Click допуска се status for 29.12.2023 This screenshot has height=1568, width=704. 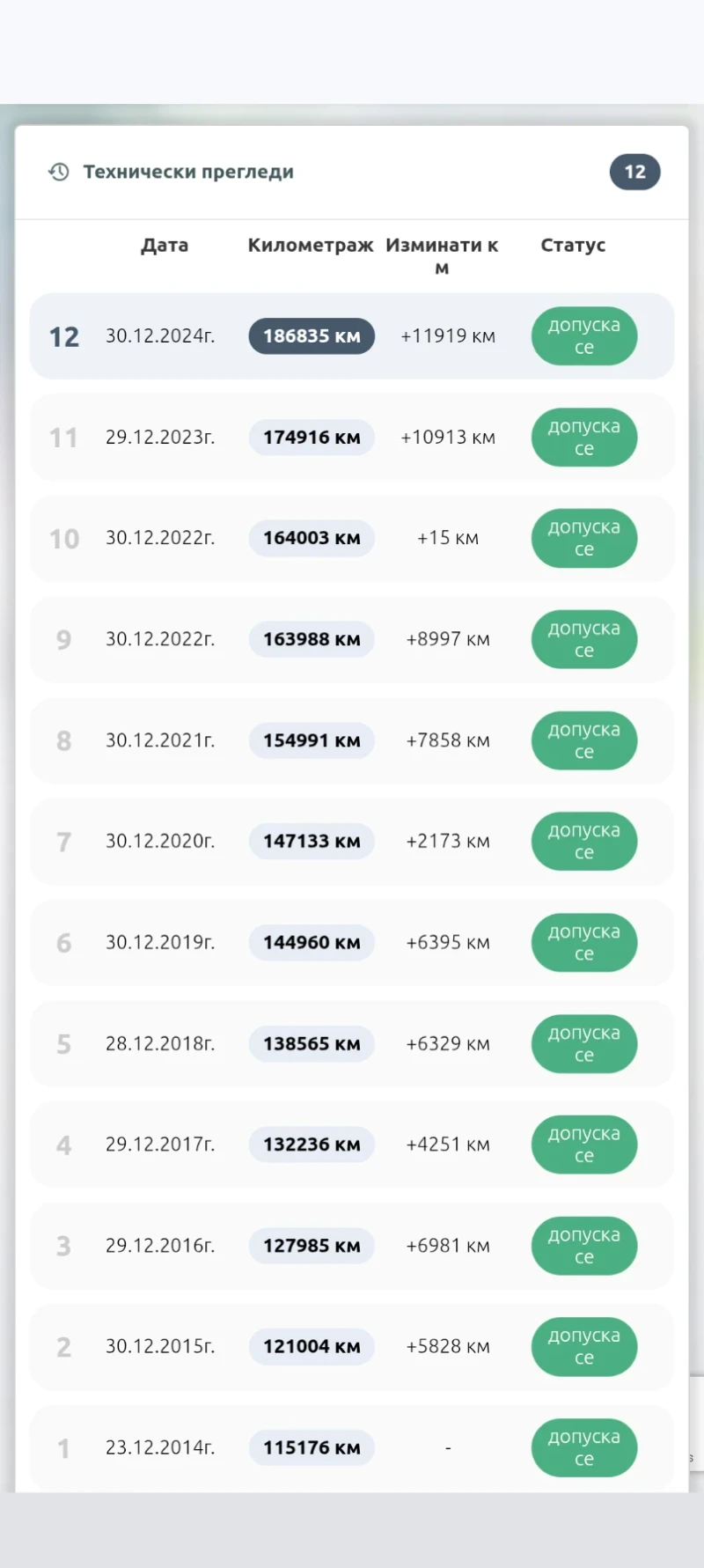click(584, 438)
